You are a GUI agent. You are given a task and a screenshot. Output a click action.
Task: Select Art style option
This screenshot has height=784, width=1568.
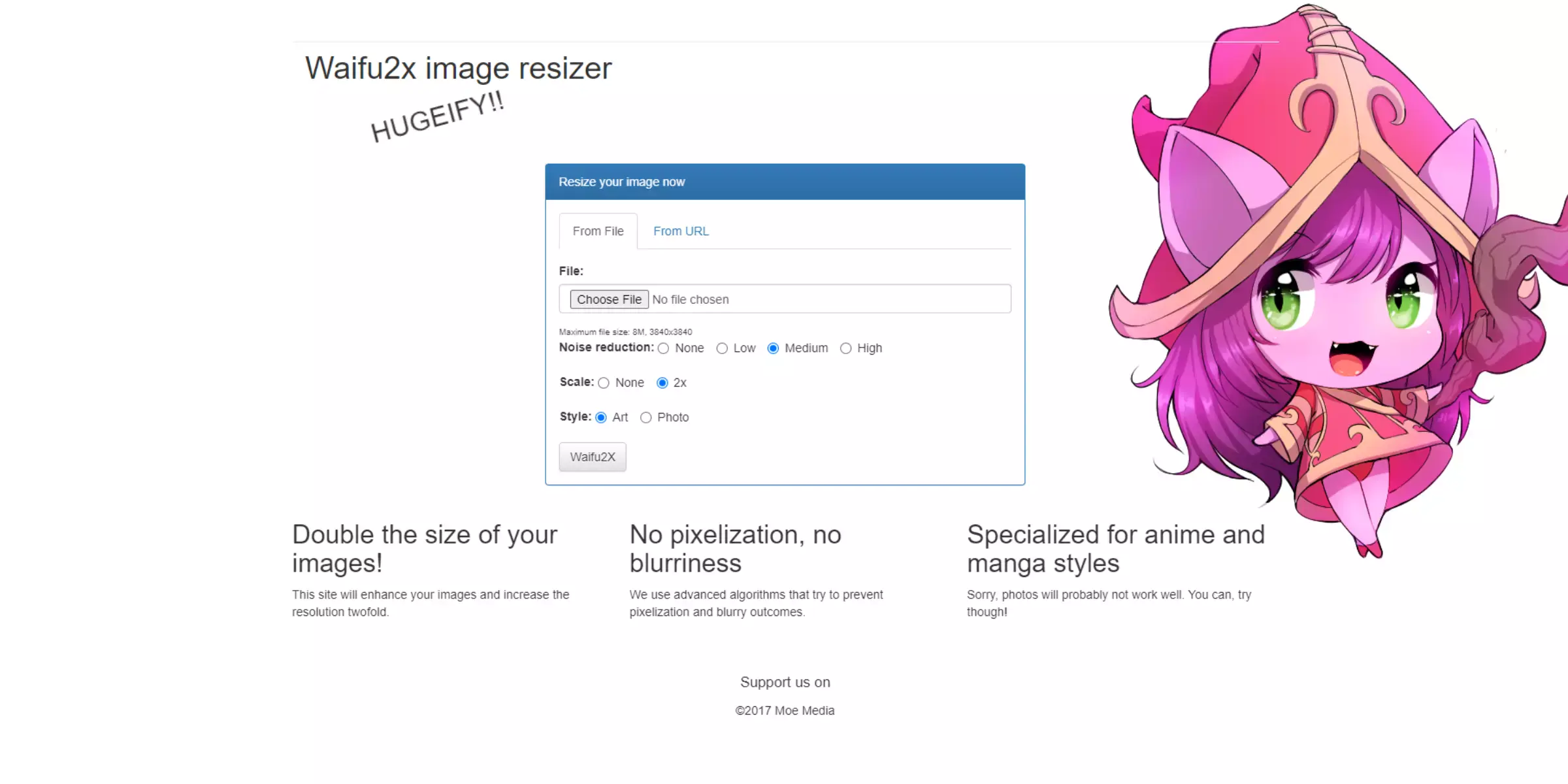point(601,417)
